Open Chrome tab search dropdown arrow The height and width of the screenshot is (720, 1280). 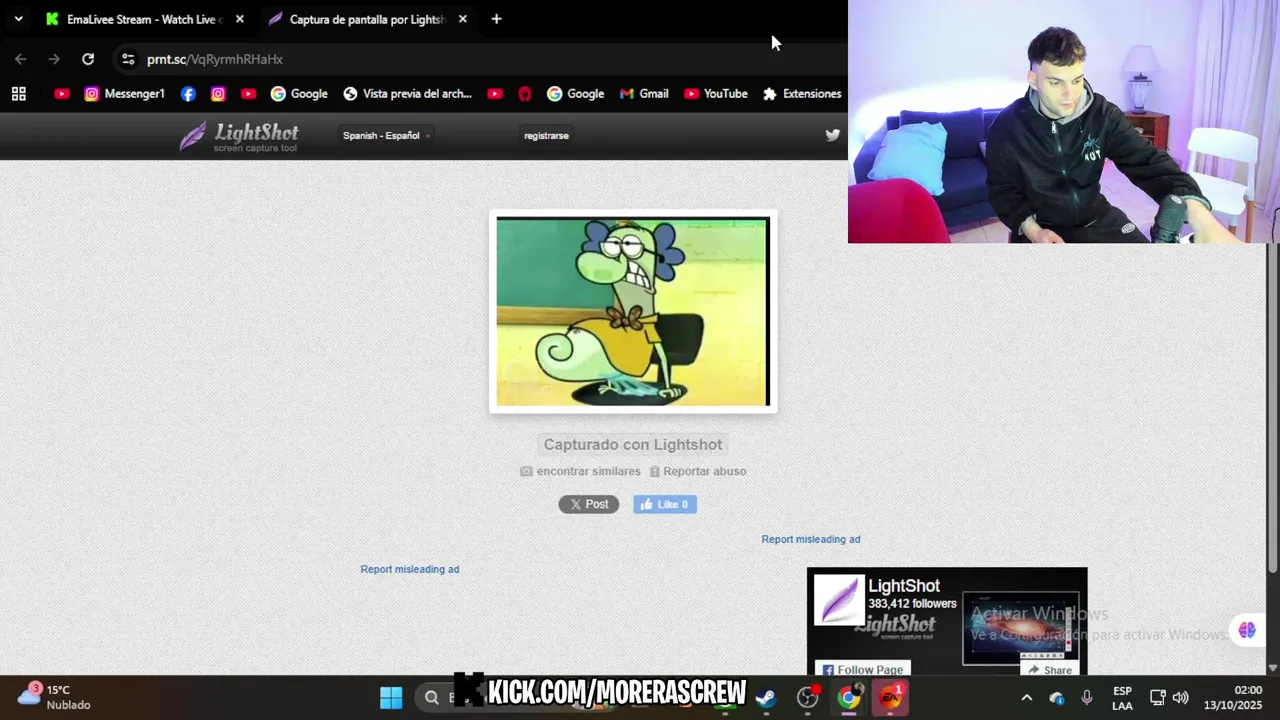click(18, 19)
